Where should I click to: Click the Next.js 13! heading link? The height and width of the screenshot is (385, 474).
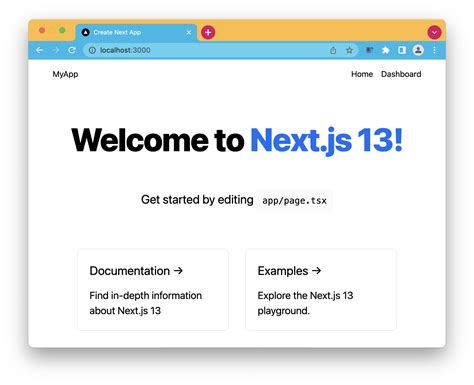326,140
